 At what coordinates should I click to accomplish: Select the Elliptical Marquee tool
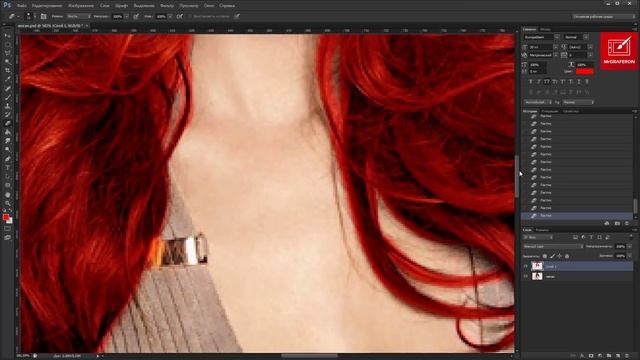[x=7, y=44]
